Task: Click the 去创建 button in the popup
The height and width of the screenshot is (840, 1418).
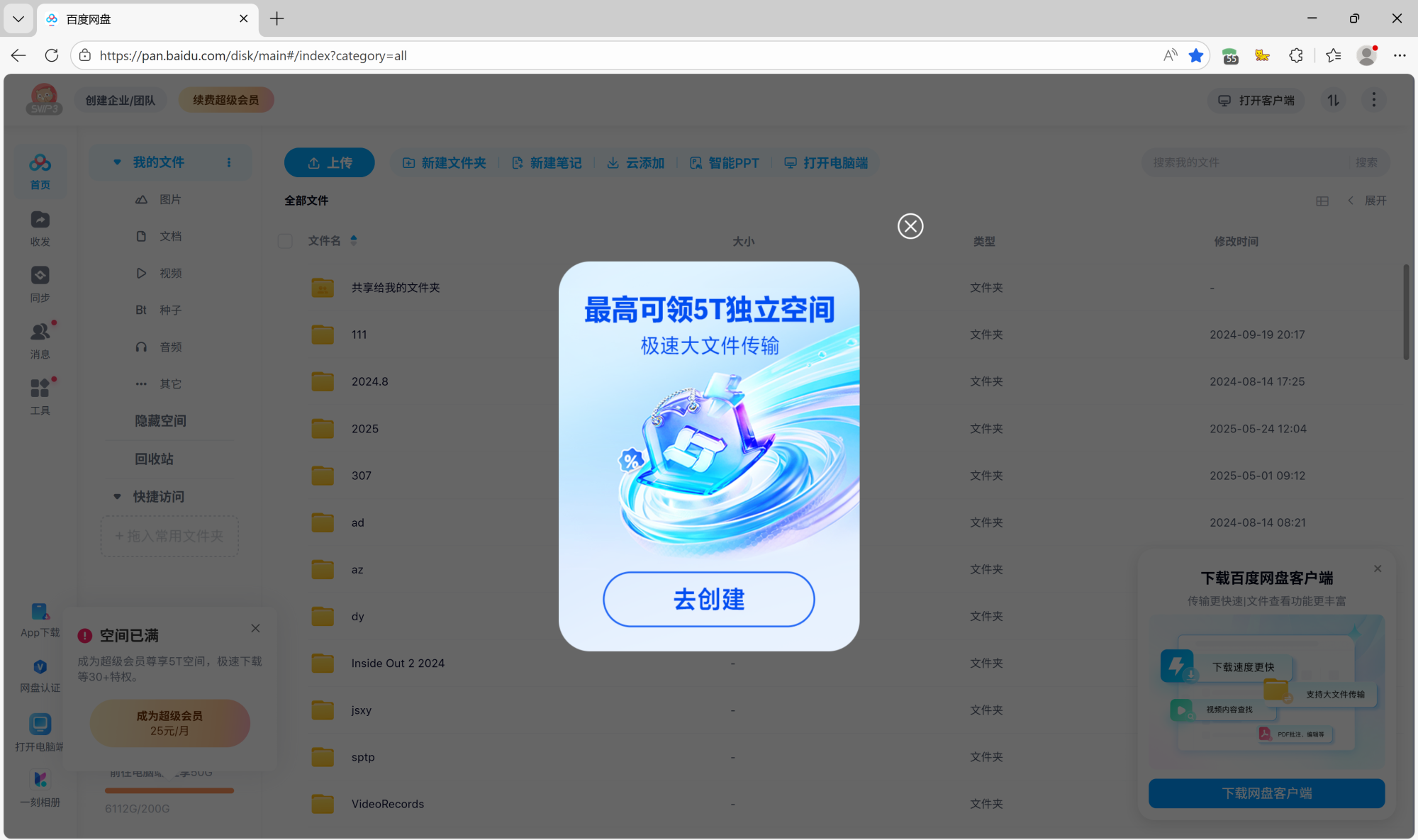Action: click(708, 599)
